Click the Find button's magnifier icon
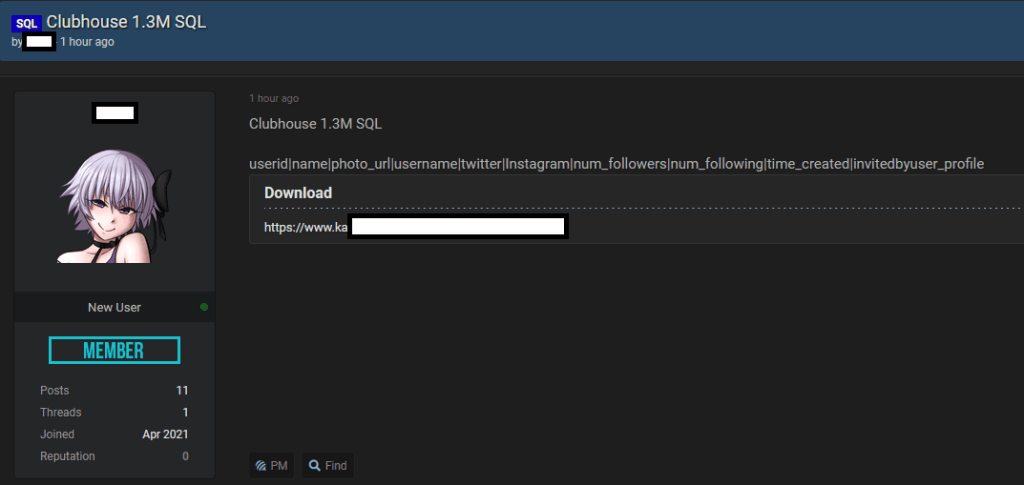Image resolution: width=1024 pixels, height=485 pixels. pos(314,466)
